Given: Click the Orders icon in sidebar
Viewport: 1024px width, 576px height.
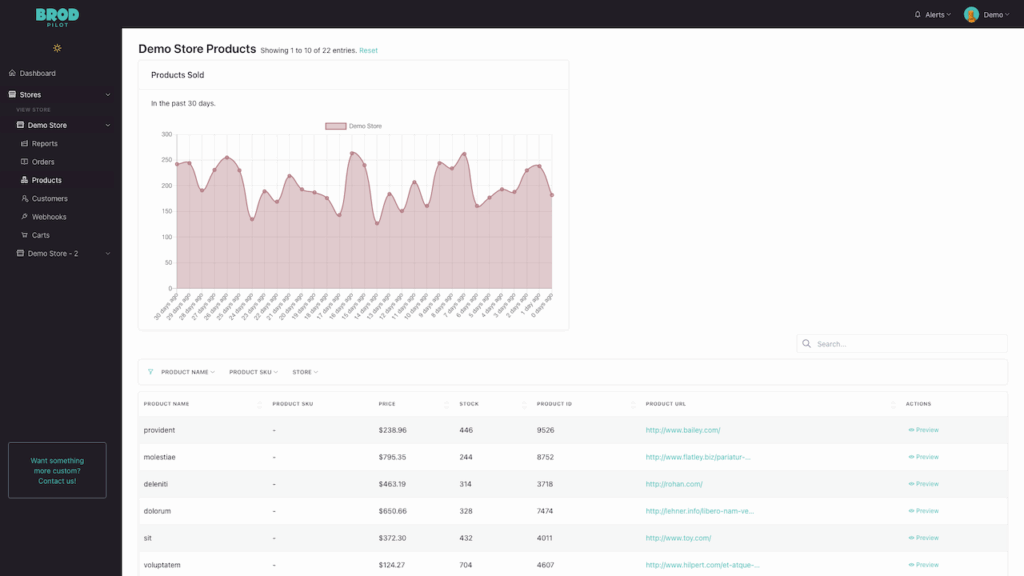Looking at the screenshot, I should pos(24,162).
